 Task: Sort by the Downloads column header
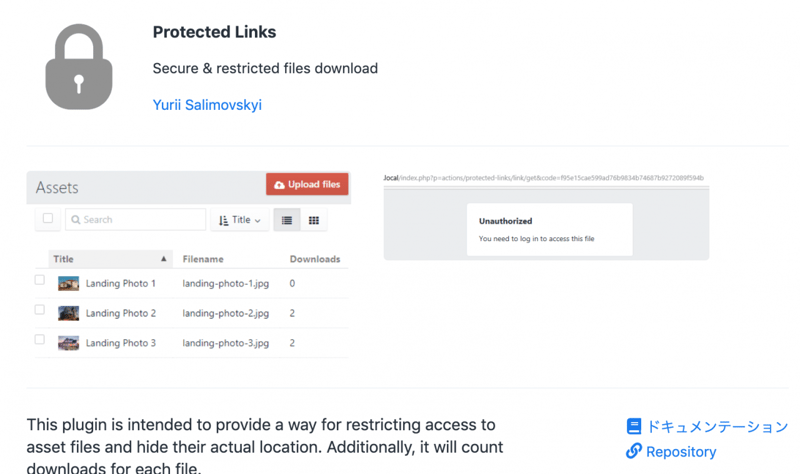315,259
